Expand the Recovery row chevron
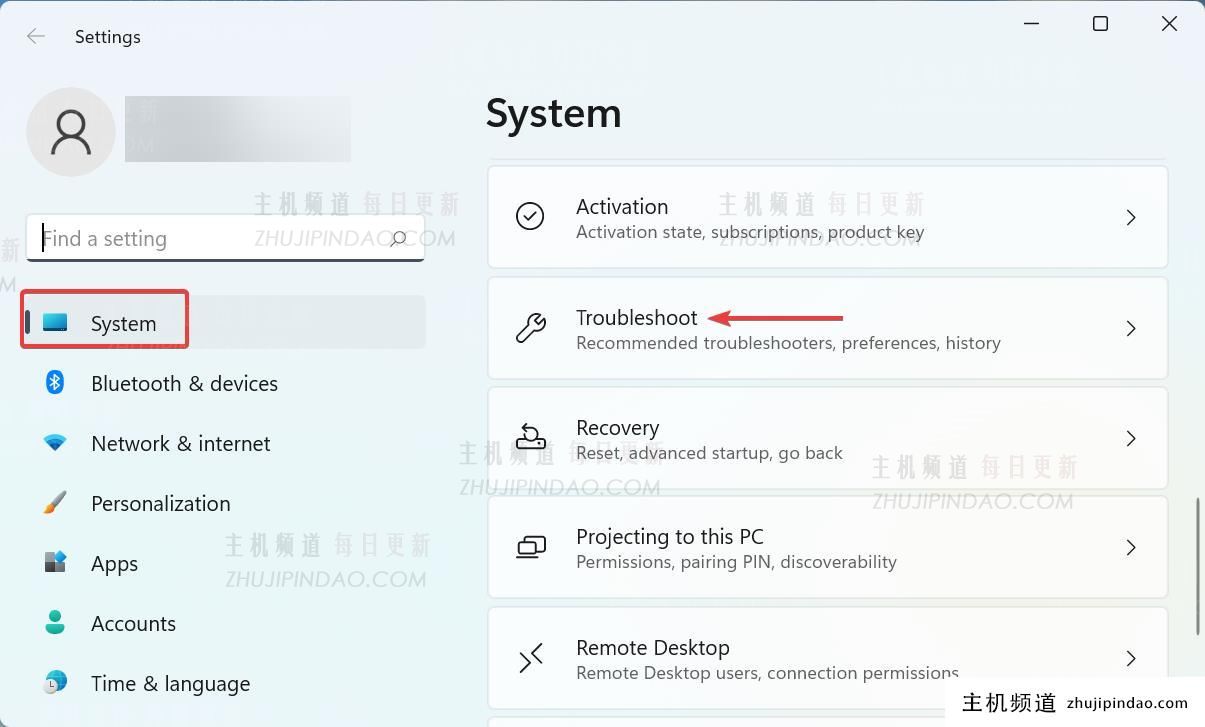Image resolution: width=1205 pixels, height=727 pixels. pyautogui.click(x=1131, y=437)
